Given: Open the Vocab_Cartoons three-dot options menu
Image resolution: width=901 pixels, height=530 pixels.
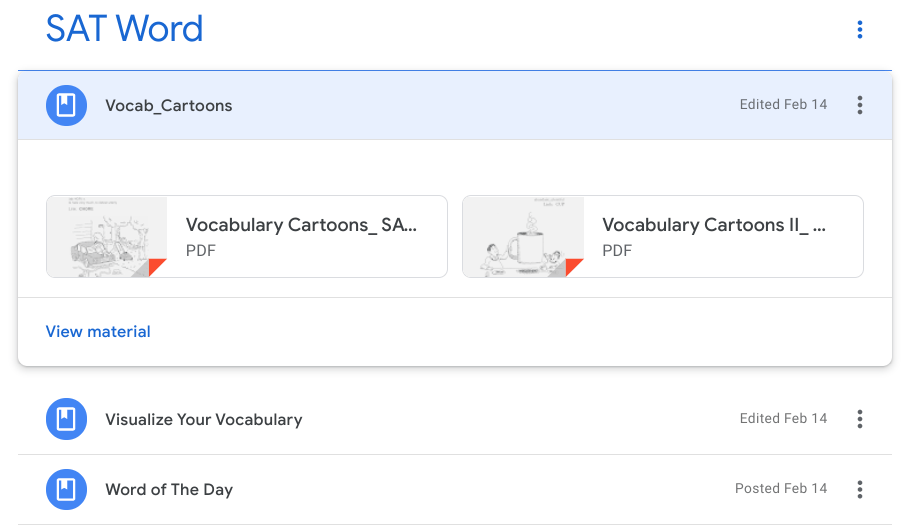Looking at the screenshot, I should point(860,105).
